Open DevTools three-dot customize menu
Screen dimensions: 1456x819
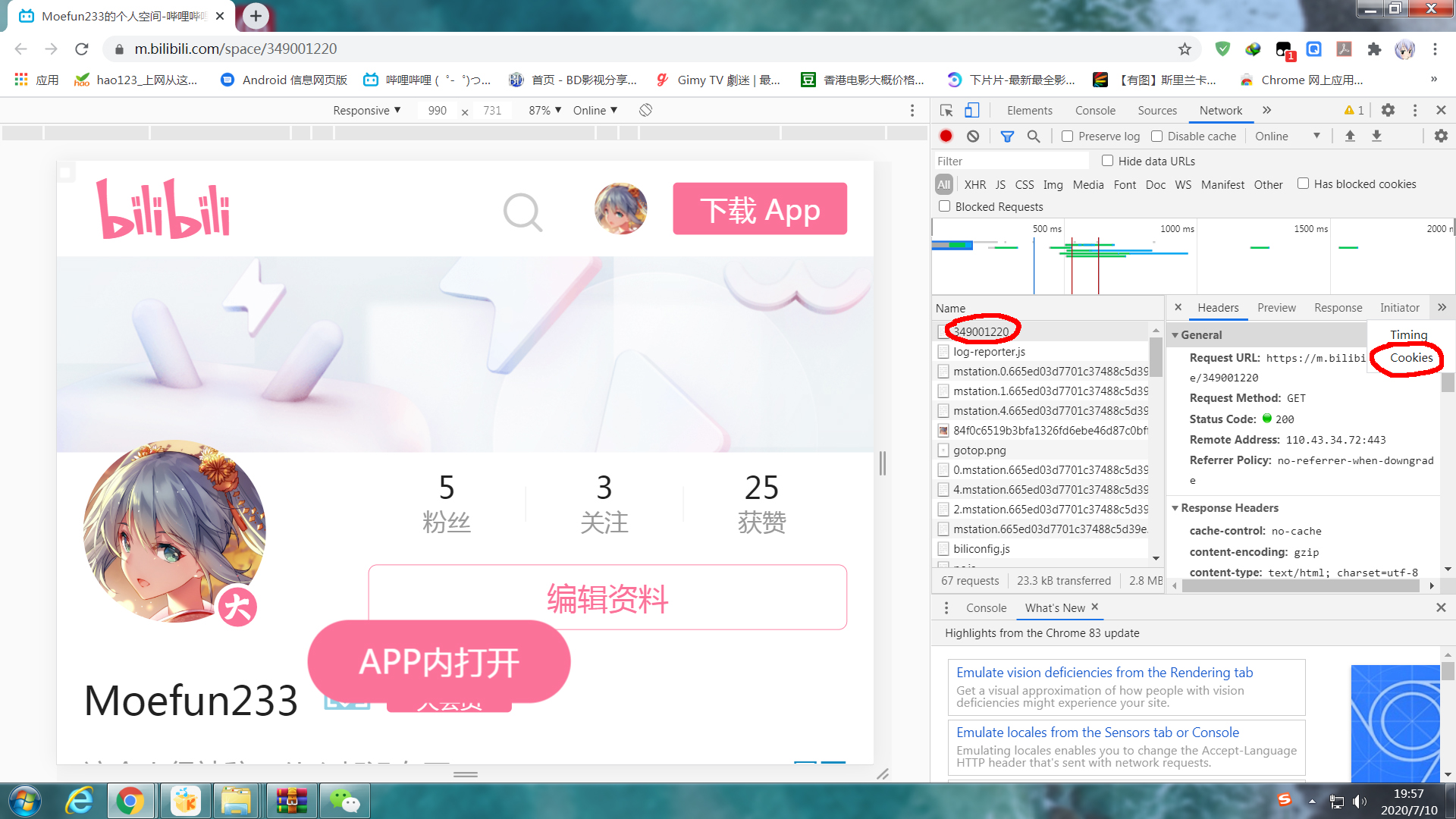[x=1415, y=111]
